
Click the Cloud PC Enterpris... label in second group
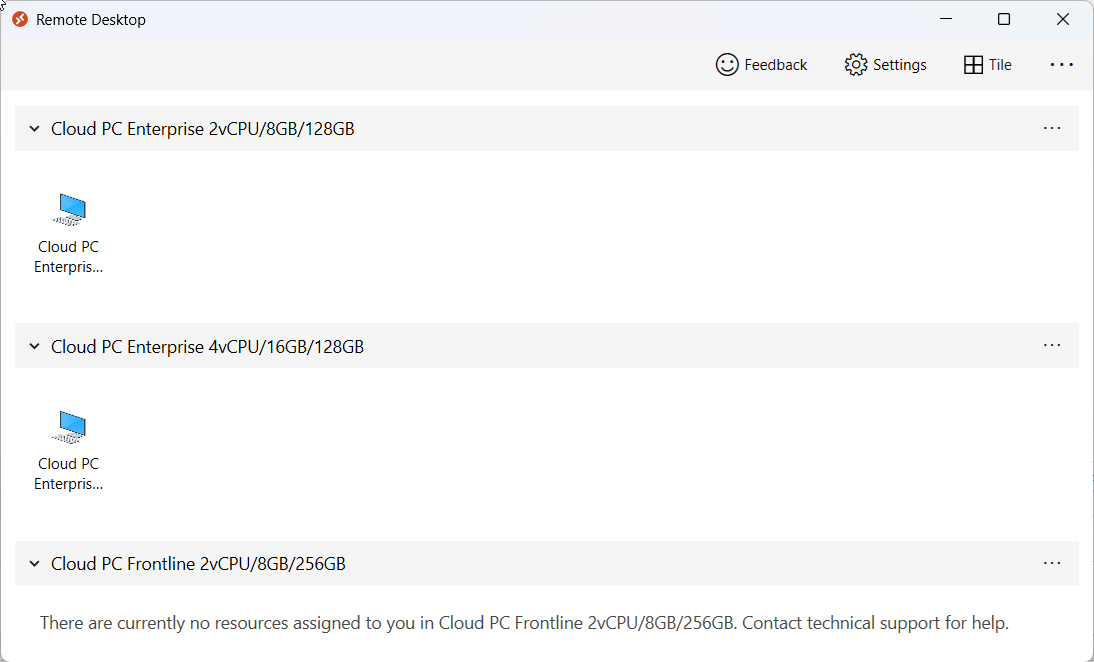[68, 474]
